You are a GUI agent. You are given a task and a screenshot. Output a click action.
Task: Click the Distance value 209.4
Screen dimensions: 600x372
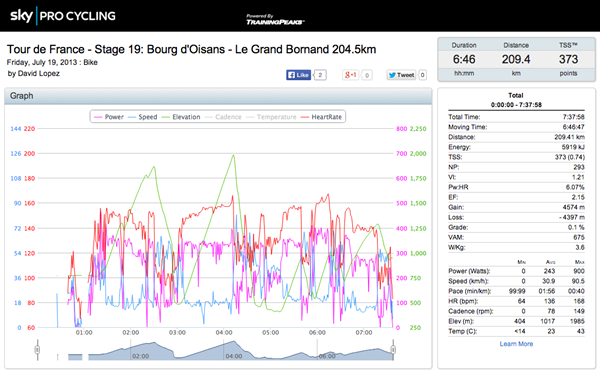[516, 59]
